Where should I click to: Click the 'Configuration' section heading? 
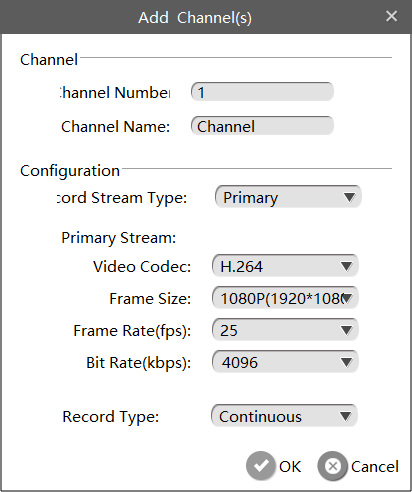click(x=70, y=171)
